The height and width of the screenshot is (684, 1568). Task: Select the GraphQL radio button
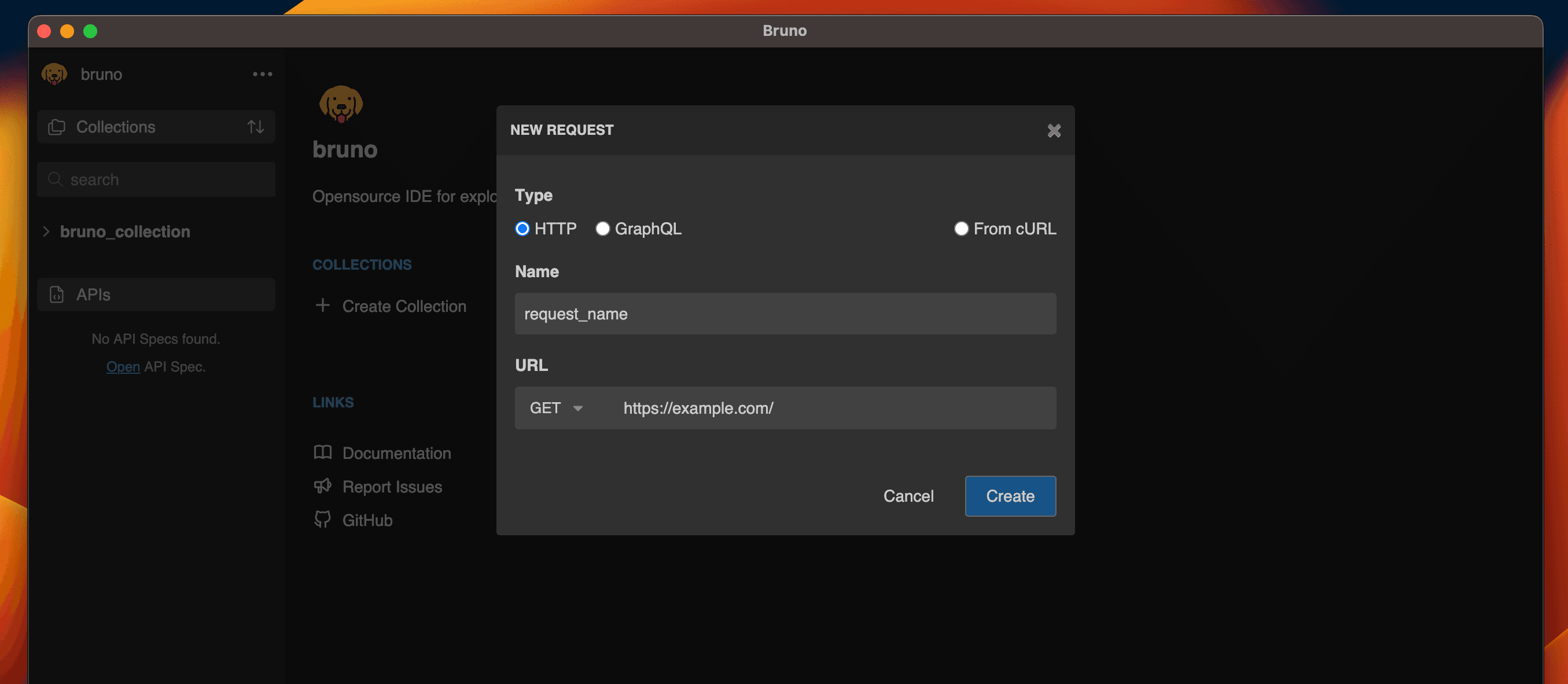pos(602,228)
